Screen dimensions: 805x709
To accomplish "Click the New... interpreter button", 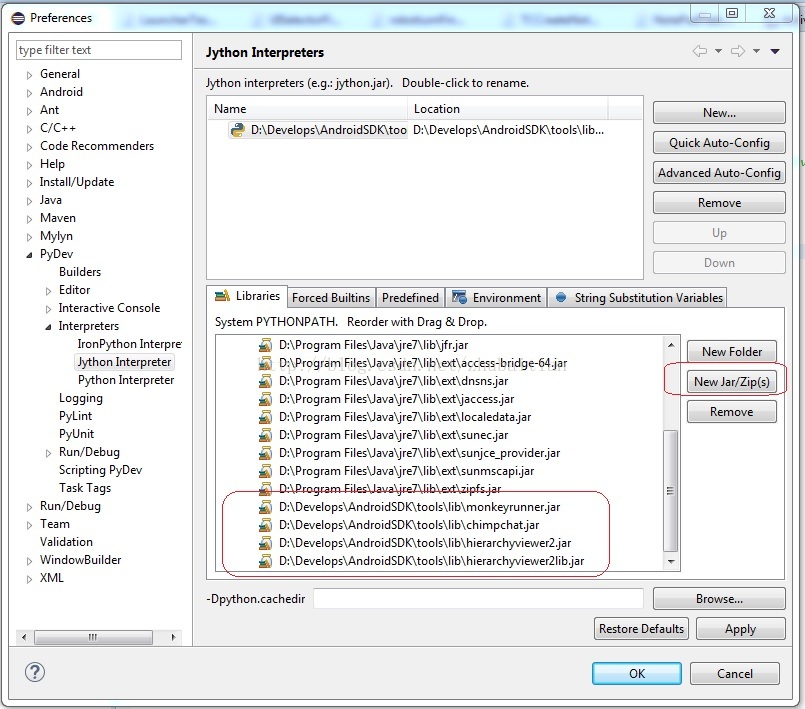I will pos(719,112).
